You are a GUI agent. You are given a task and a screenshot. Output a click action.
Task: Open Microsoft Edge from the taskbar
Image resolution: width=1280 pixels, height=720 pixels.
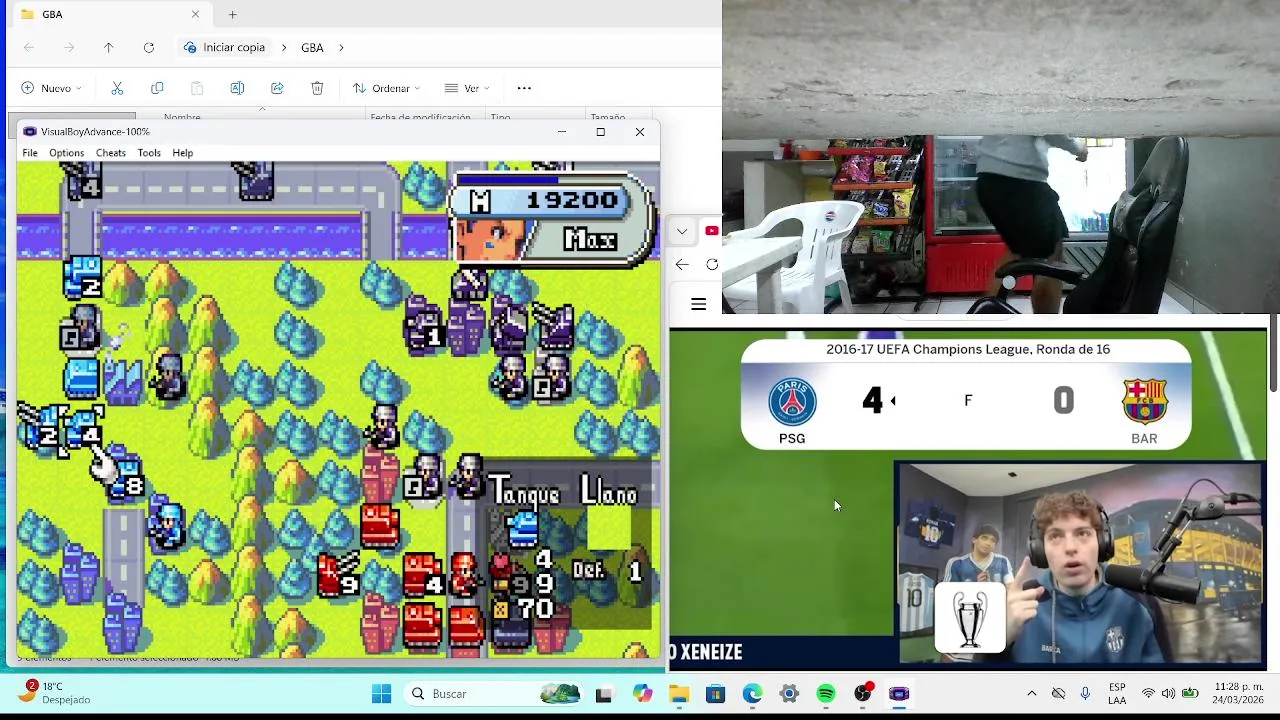pyautogui.click(x=752, y=693)
